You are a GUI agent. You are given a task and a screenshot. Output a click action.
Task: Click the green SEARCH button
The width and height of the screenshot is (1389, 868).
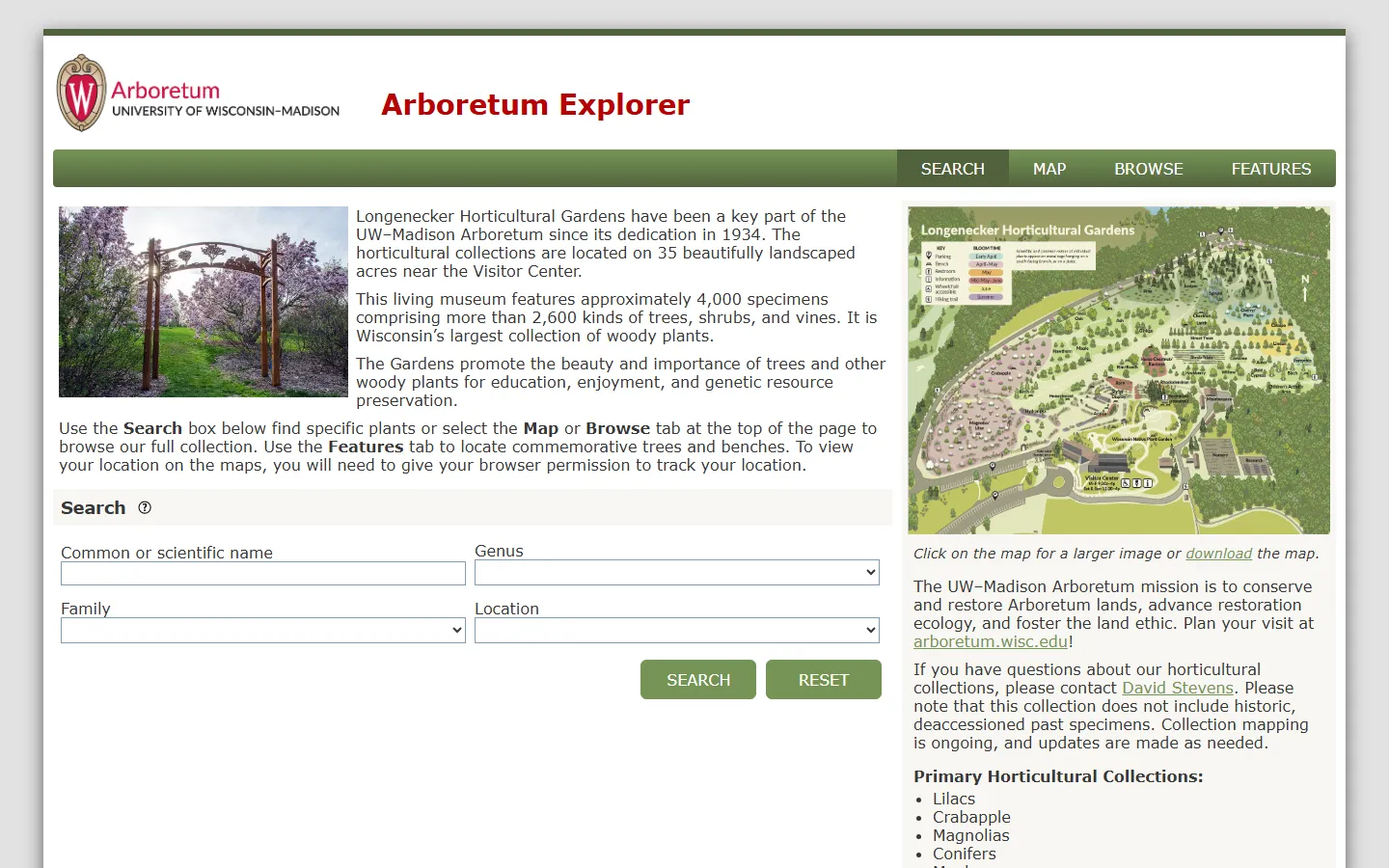point(698,680)
